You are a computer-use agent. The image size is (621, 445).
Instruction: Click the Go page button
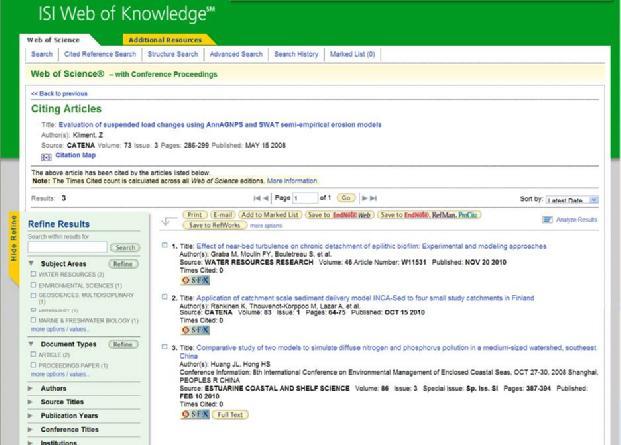click(346, 198)
